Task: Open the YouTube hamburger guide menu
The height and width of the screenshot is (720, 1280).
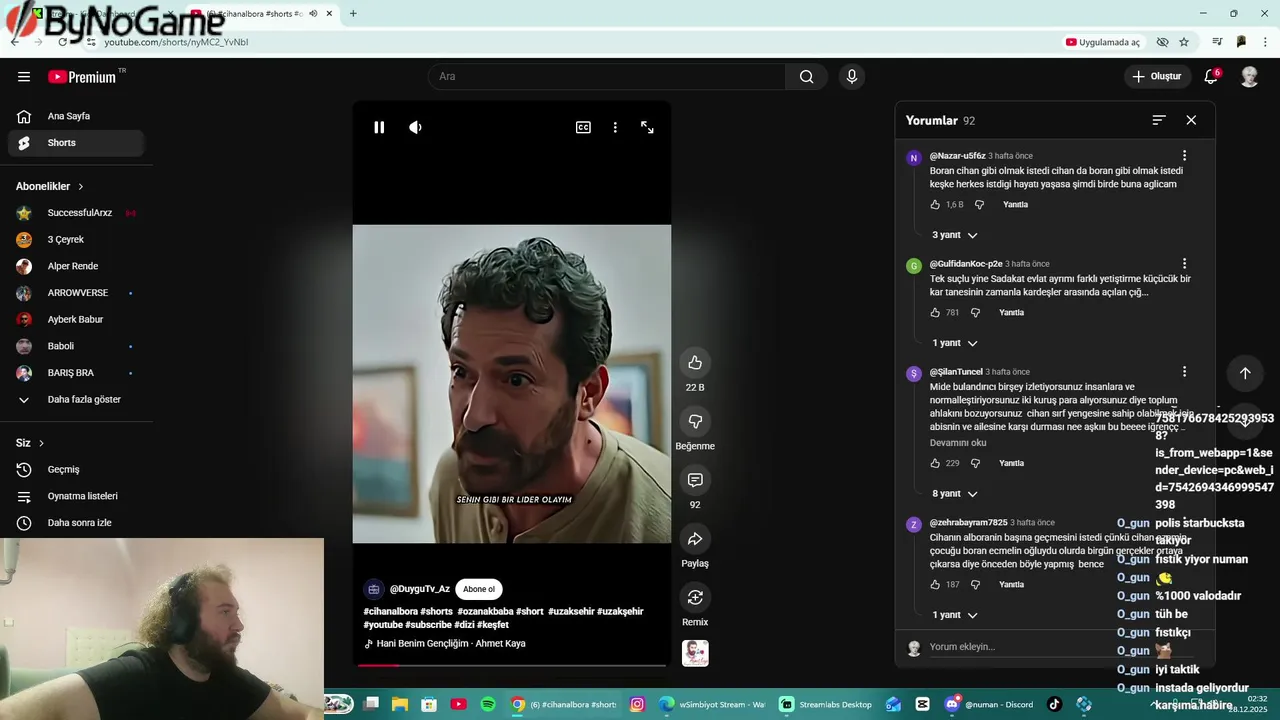Action: [x=24, y=77]
